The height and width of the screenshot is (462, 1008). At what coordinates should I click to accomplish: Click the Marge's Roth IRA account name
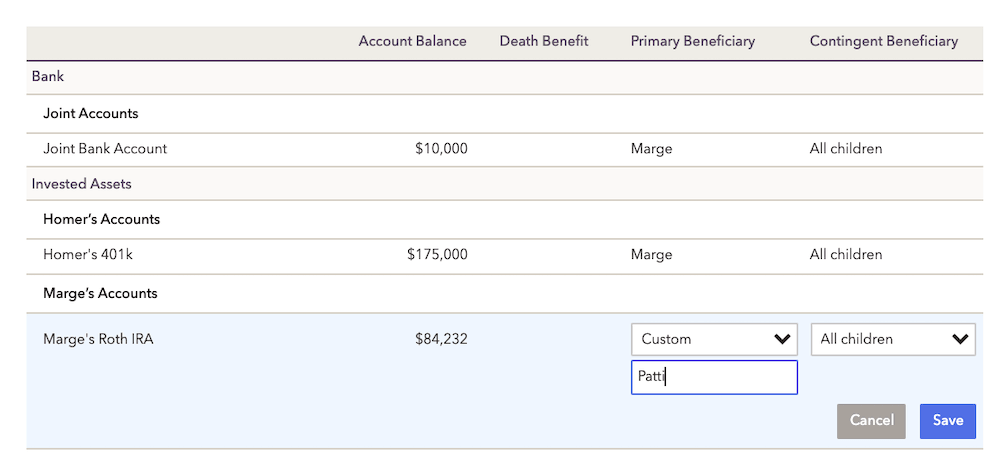click(x=98, y=339)
